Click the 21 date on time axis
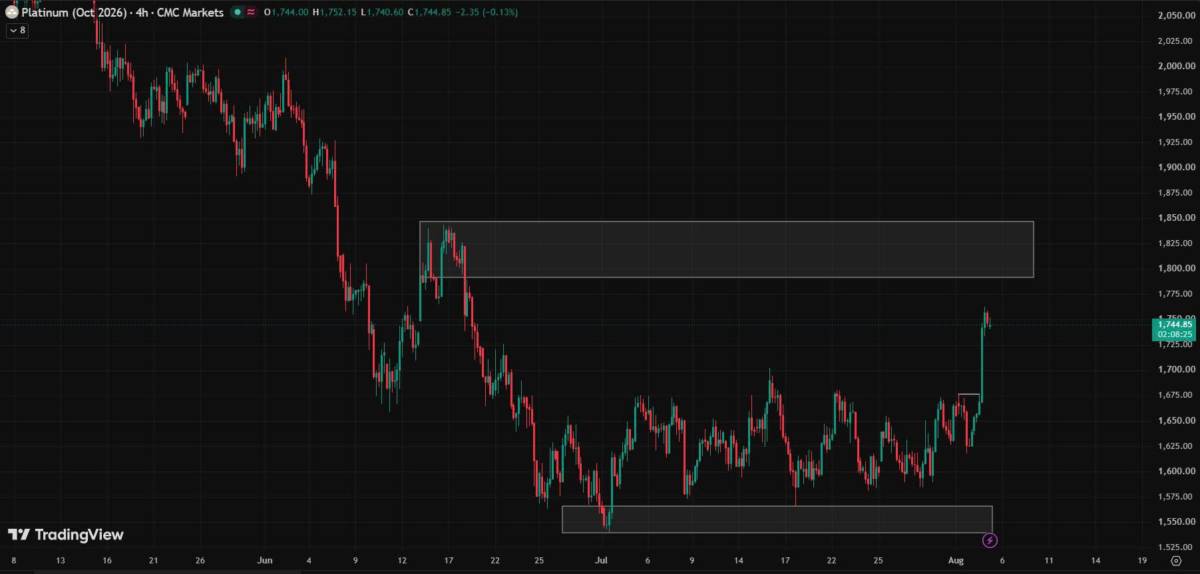1200x574 pixels. [x=153, y=561]
